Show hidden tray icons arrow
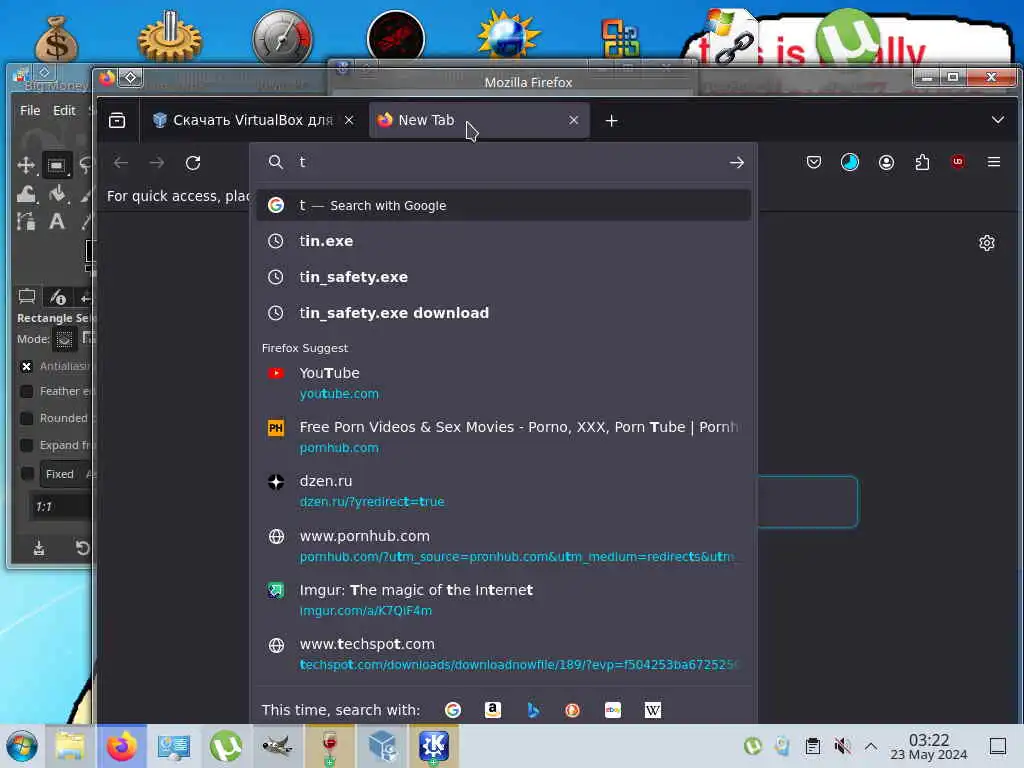This screenshot has width=1024, height=768. point(871,746)
